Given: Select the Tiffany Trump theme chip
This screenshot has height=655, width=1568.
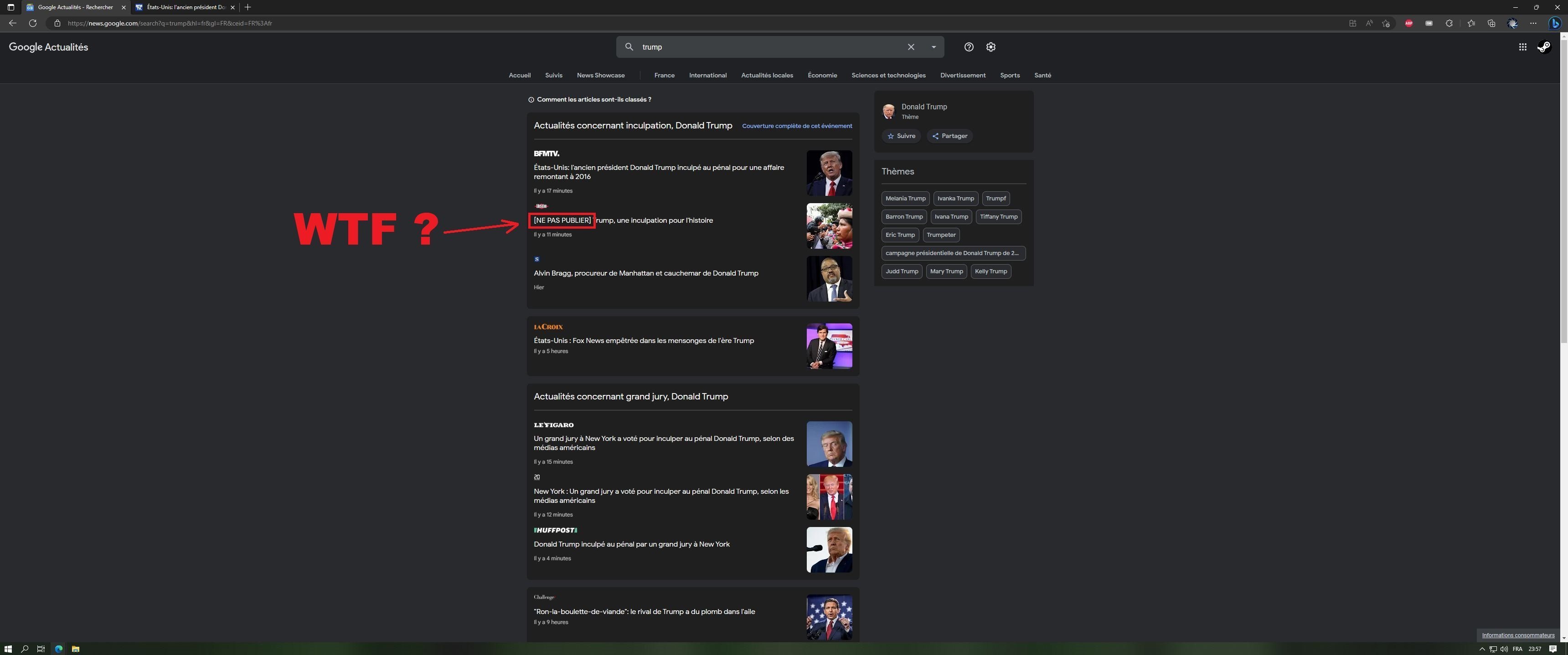Looking at the screenshot, I should (998, 216).
